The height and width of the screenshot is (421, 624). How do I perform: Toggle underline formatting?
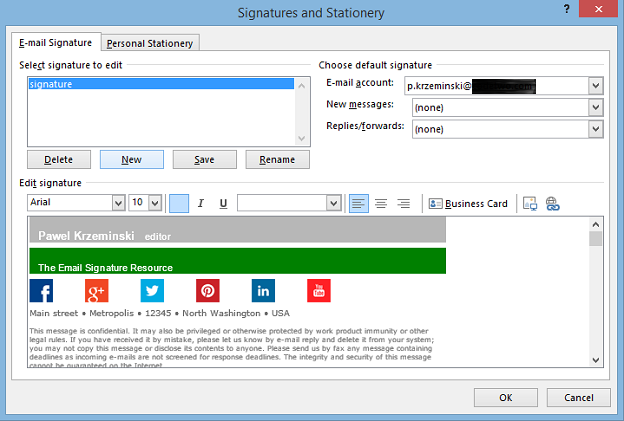(223, 203)
